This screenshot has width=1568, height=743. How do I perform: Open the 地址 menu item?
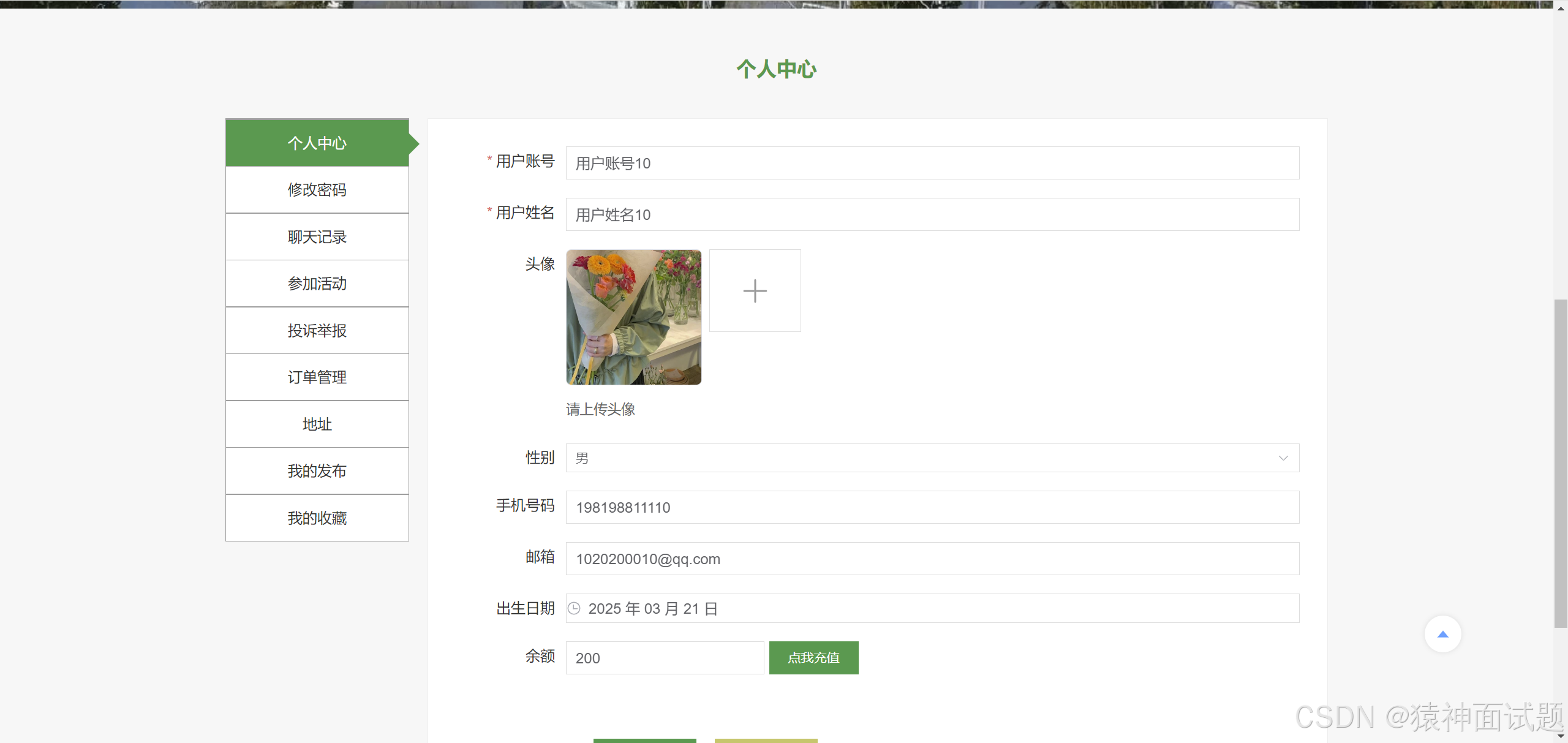coord(317,424)
